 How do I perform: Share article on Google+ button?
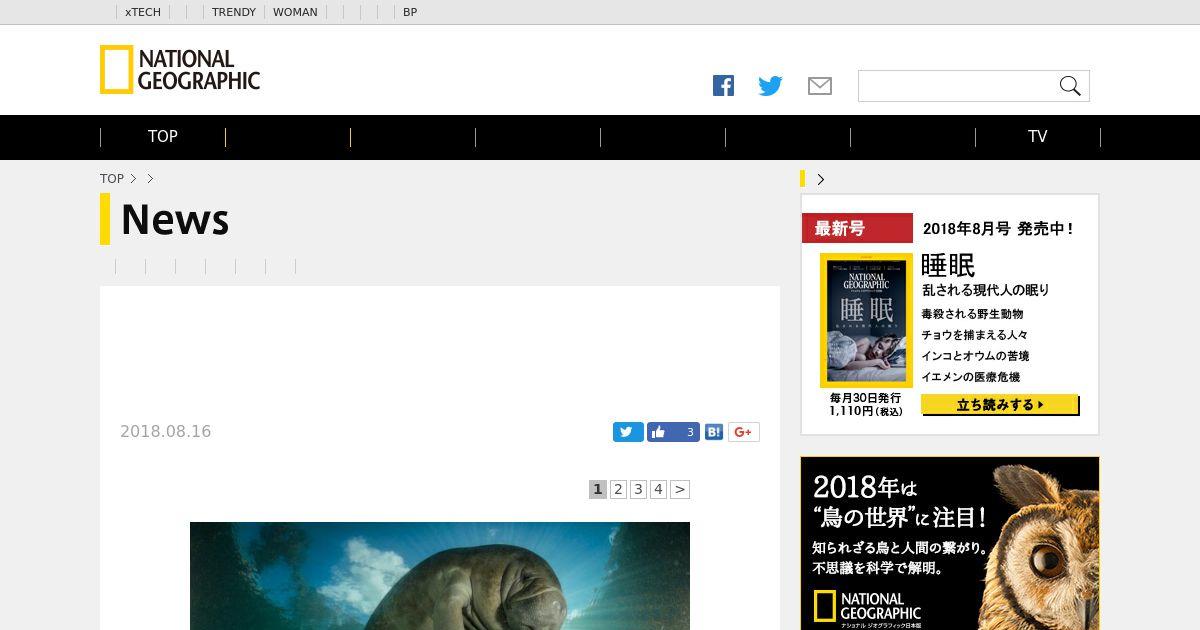click(743, 432)
